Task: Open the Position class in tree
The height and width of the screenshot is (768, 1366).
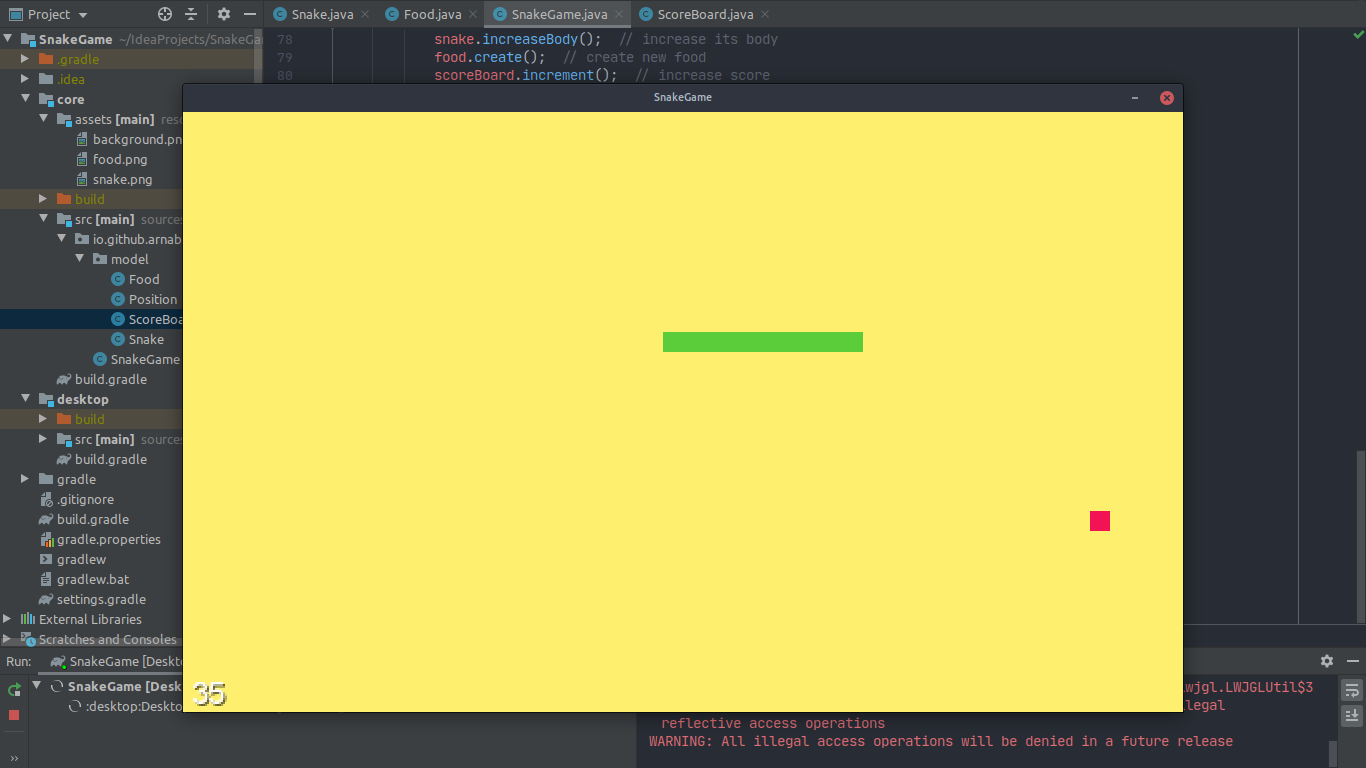Action: tap(144, 299)
